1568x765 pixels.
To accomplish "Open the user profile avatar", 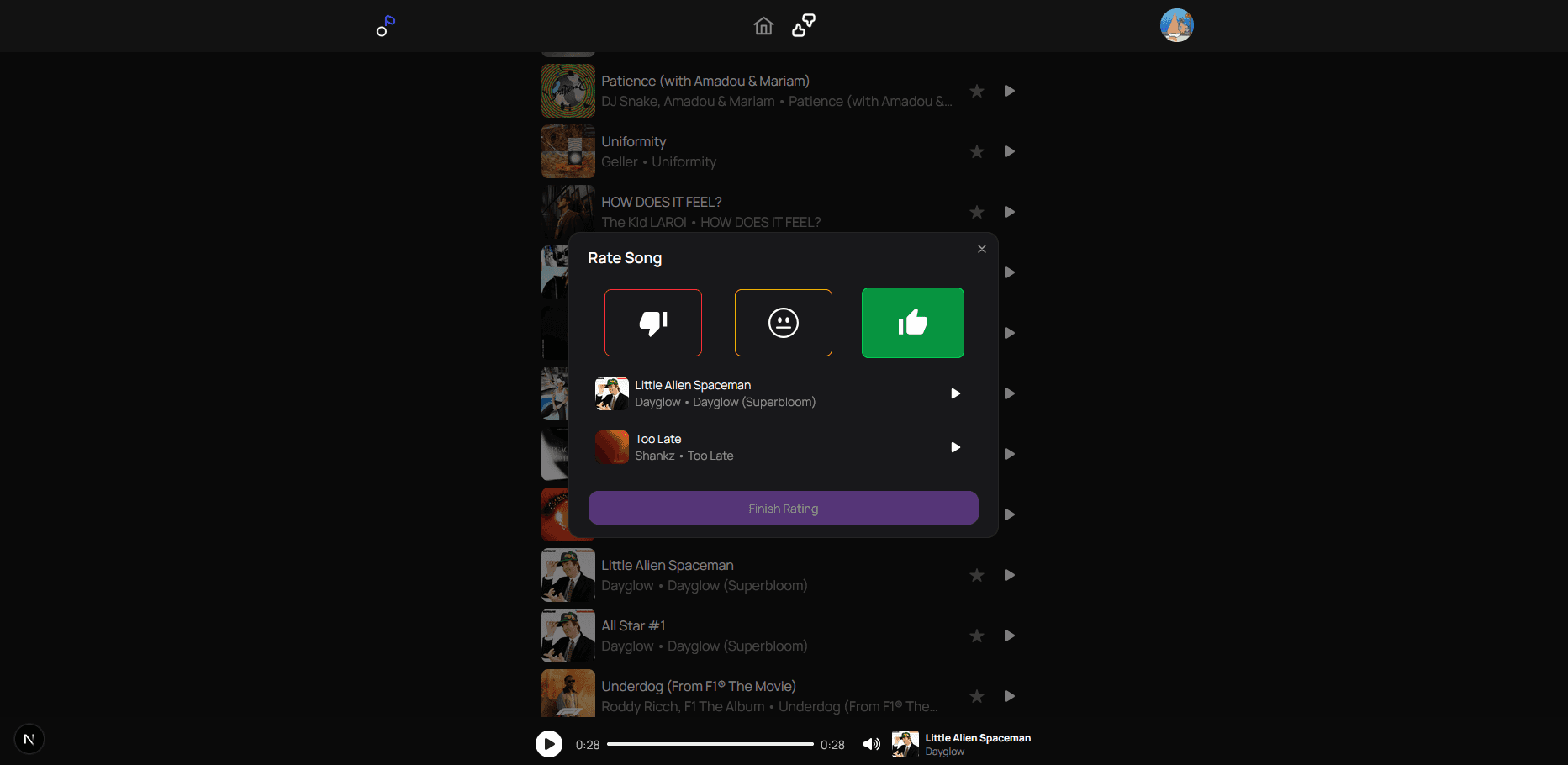I will (x=1177, y=25).
